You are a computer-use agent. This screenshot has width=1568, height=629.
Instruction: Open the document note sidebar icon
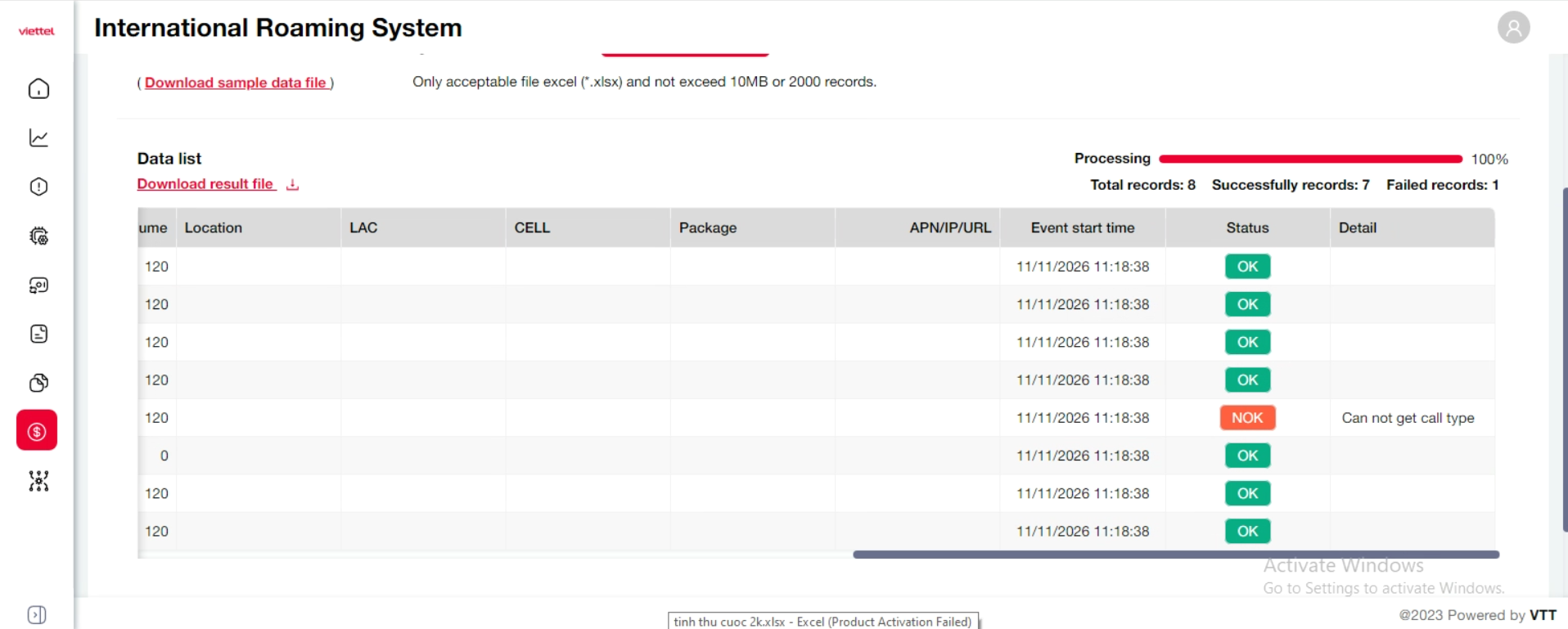pos(38,334)
